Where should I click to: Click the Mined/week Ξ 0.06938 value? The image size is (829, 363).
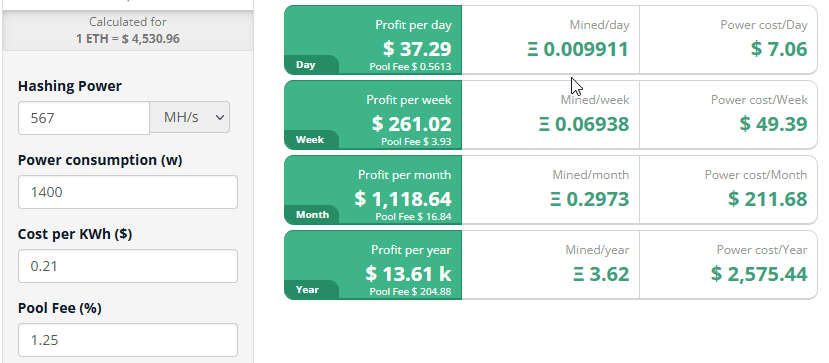pyautogui.click(x=584, y=124)
